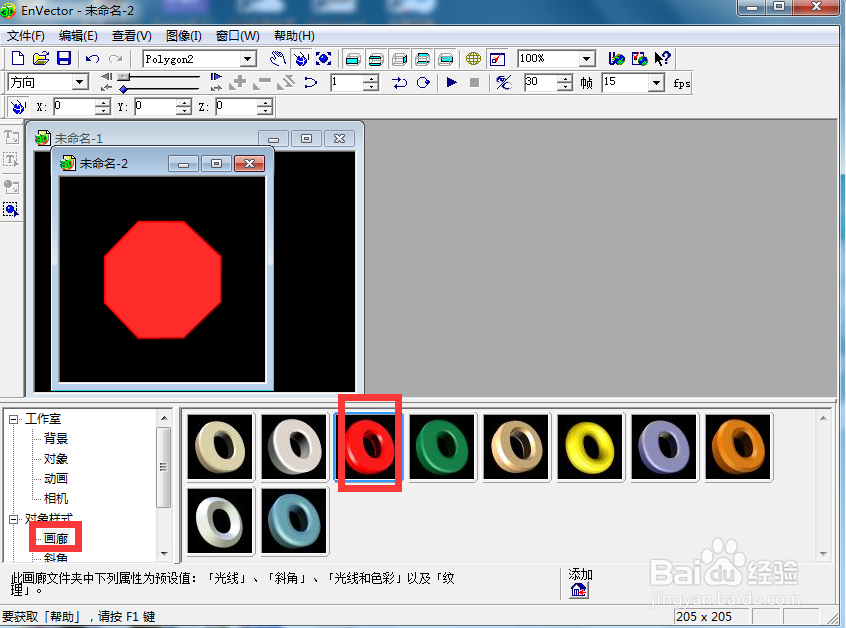Image resolution: width=846 pixels, height=628 pixels.
Task: Toggle the back face button
Action: [x=446, y=59]
